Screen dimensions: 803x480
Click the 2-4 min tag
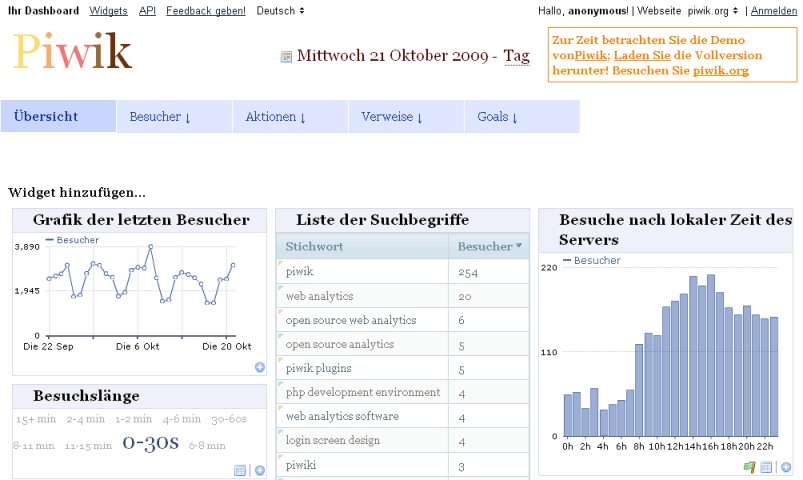coord(86,419)
